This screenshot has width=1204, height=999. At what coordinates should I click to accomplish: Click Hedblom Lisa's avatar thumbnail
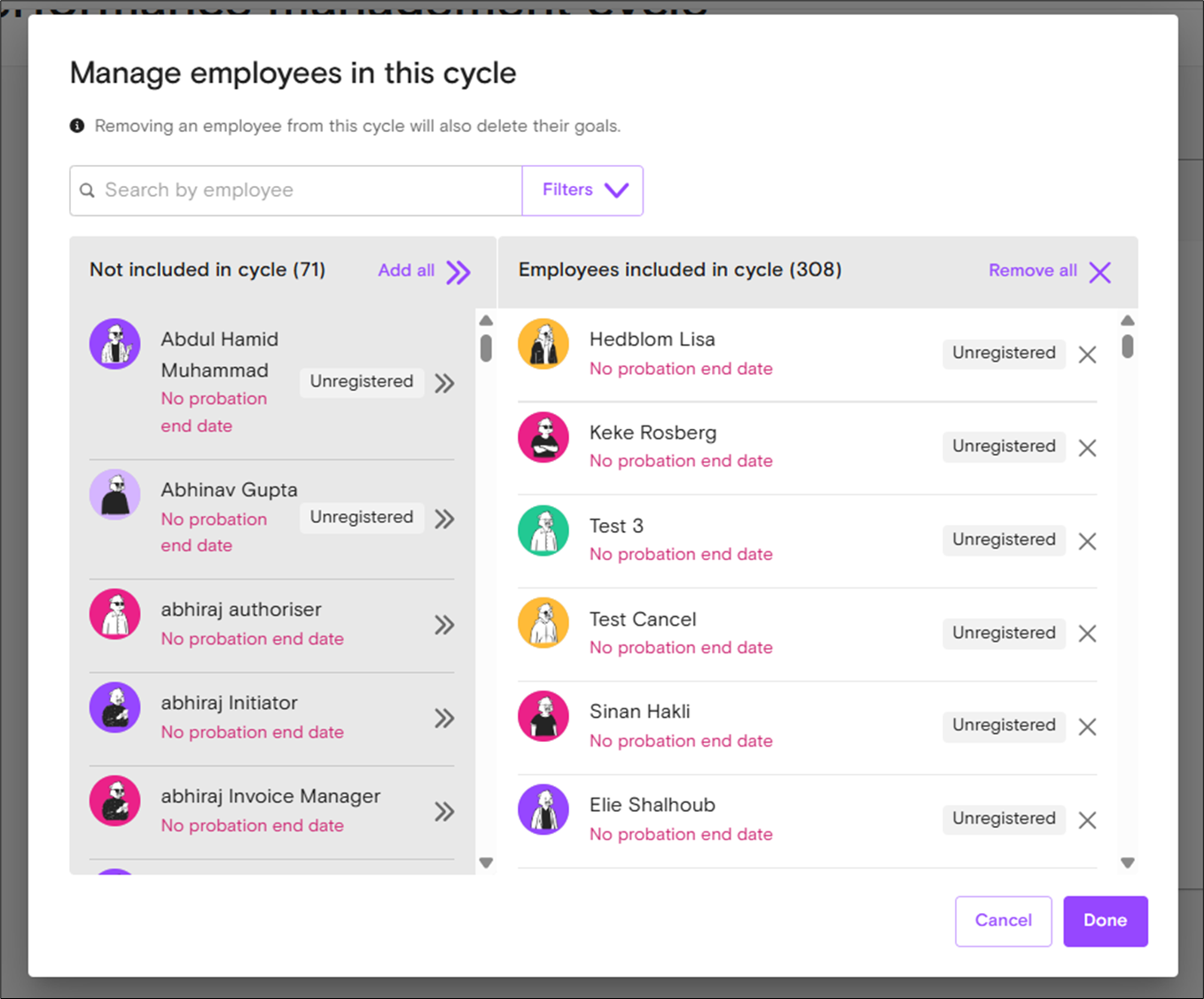[543, 344]
